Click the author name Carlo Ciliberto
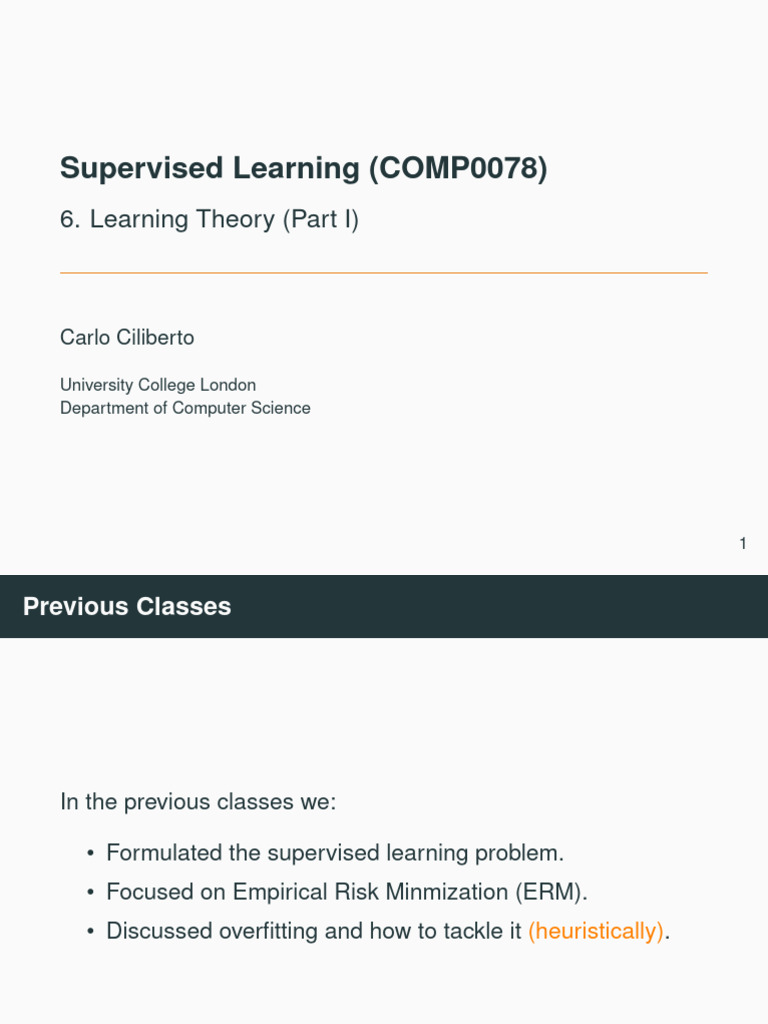This screenshot has width=768, height=1024. point(127,338)
